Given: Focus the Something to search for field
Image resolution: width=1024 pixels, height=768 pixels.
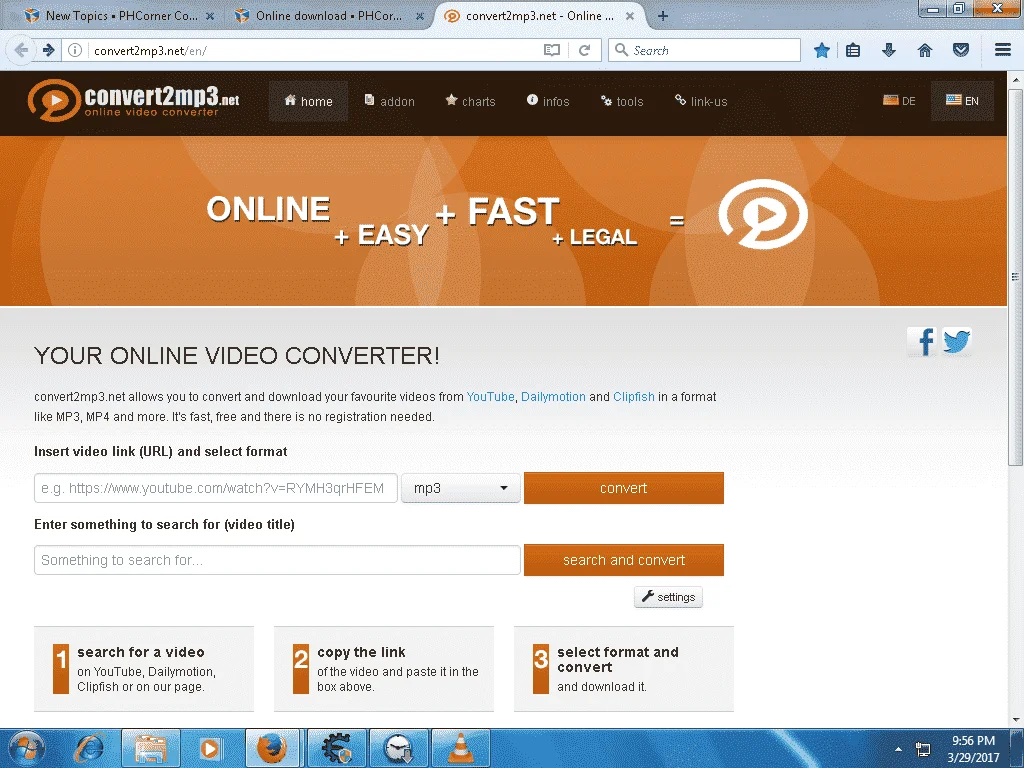Looking at the screenshot, I should coord(277,560).
